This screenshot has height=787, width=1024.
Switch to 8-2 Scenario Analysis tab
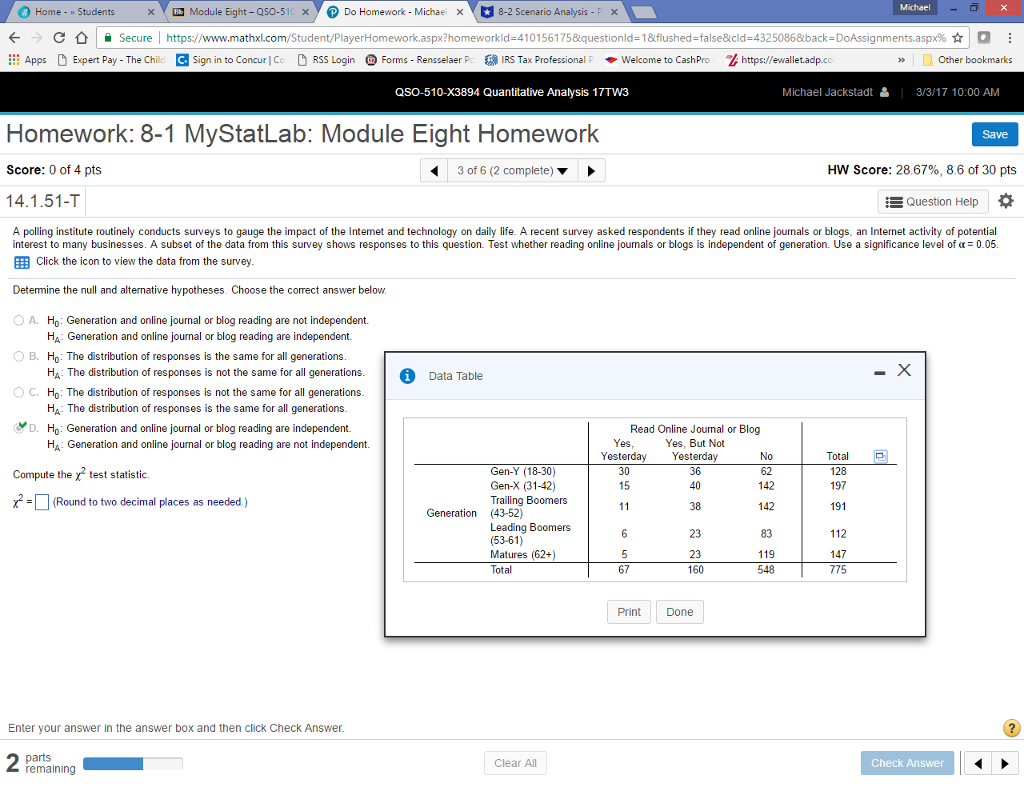(x=549, y=12)
